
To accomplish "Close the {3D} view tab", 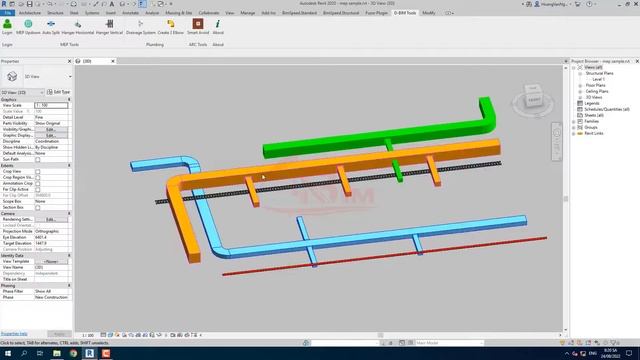I will pyautogui.click(x=113, y=61).
